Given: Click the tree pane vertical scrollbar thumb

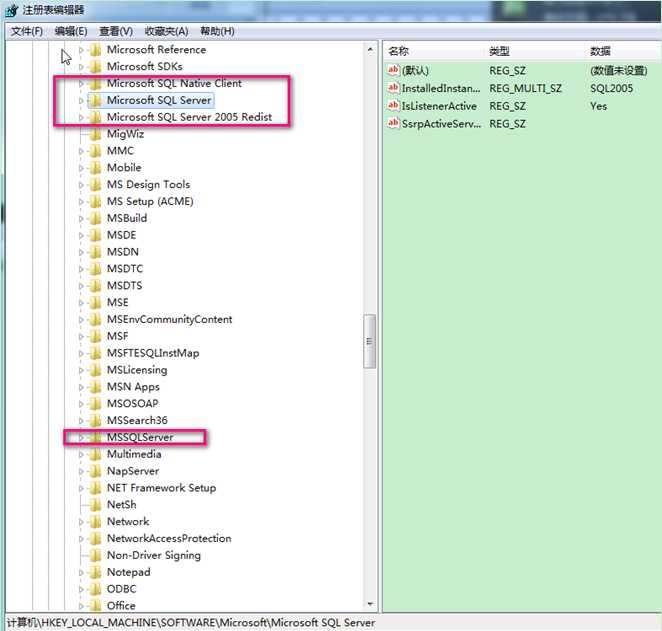Looking at the screenshot, I should [x=370, y=341].
